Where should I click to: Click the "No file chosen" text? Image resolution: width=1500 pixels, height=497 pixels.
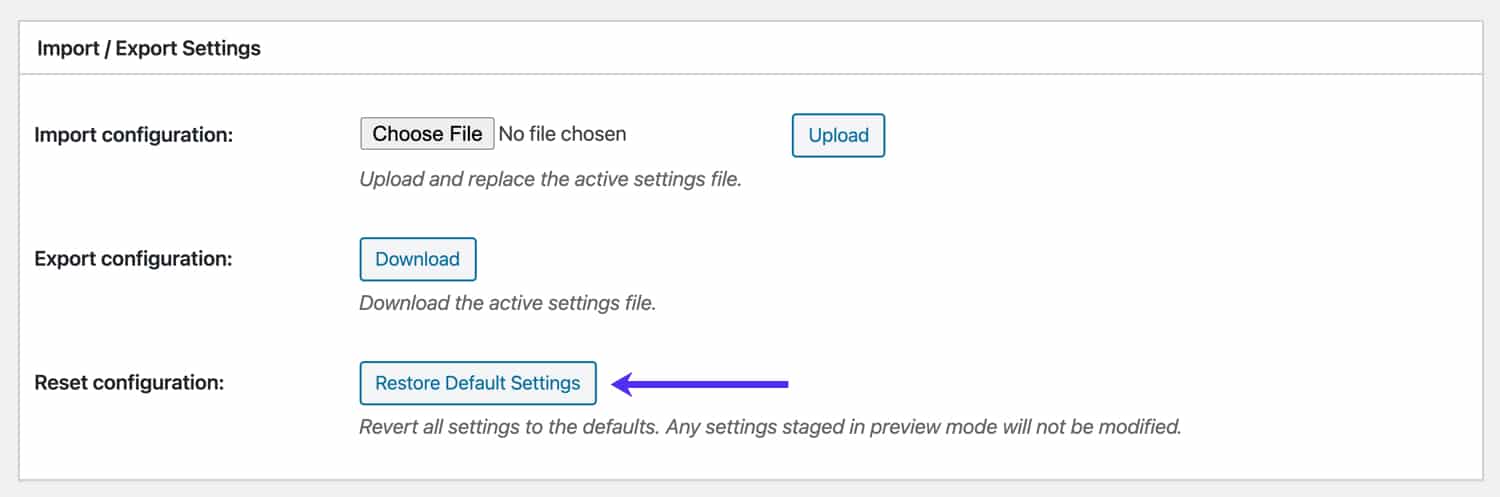(x=562, y=134)
